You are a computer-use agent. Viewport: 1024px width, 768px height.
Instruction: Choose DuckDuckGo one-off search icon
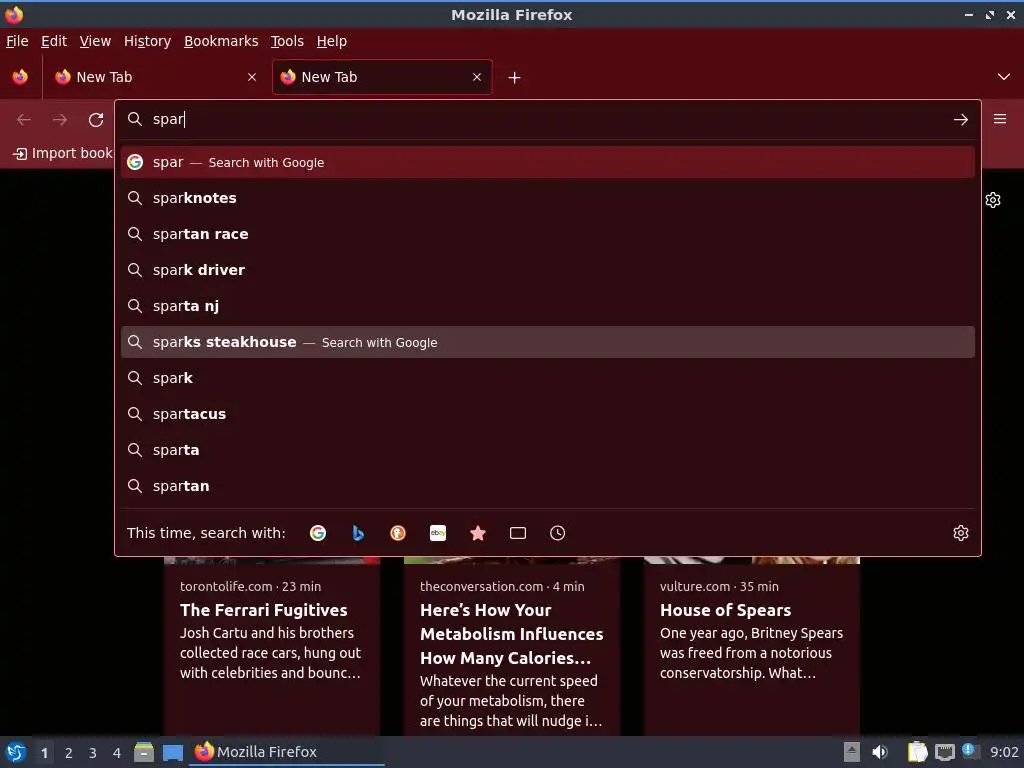click(x=398, y=533)
